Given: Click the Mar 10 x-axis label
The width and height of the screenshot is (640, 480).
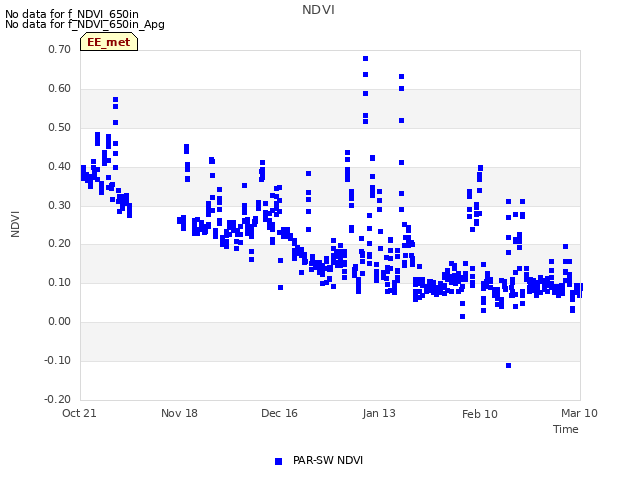Looking at the screenshot, I should [579, 413].
